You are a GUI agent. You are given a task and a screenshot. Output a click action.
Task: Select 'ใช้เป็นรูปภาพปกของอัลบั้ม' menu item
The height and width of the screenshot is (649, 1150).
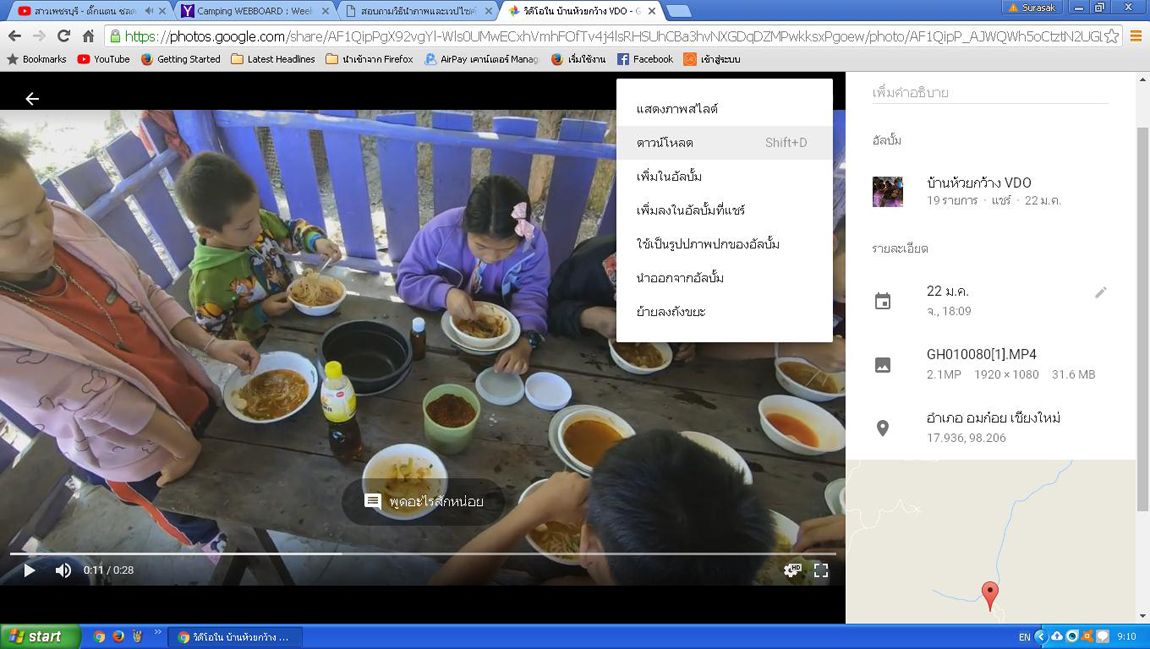tap(724, 243)
